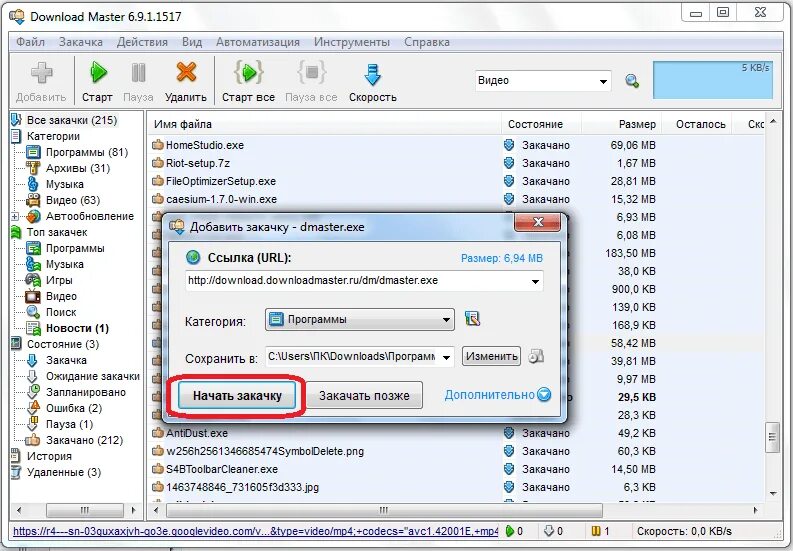Expand Дополнительно options in dialog

tap(498, 394)
